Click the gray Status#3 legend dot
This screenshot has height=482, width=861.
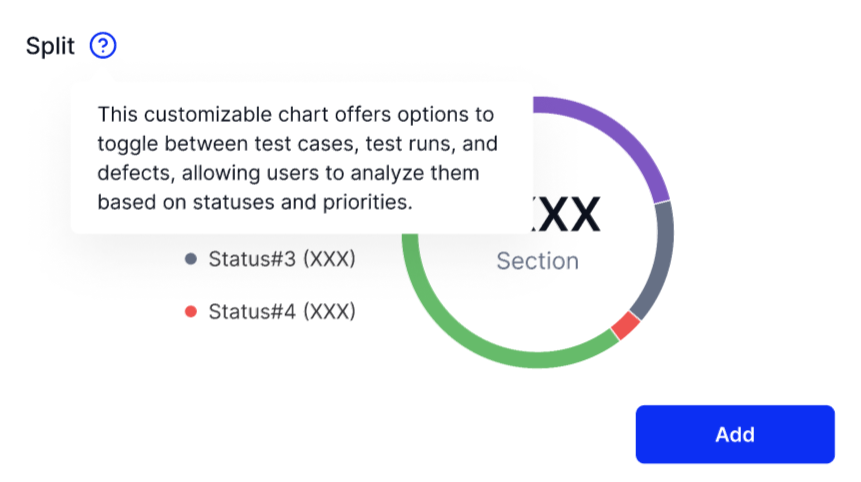coord(191,260)
